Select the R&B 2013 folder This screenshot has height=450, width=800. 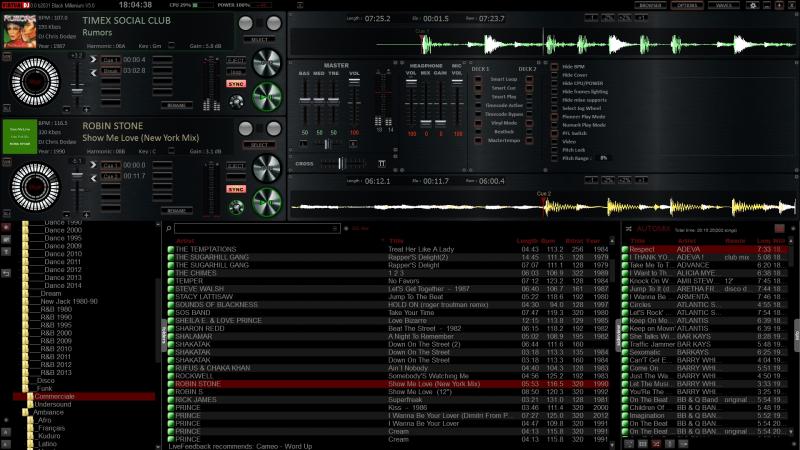[56, 372]
